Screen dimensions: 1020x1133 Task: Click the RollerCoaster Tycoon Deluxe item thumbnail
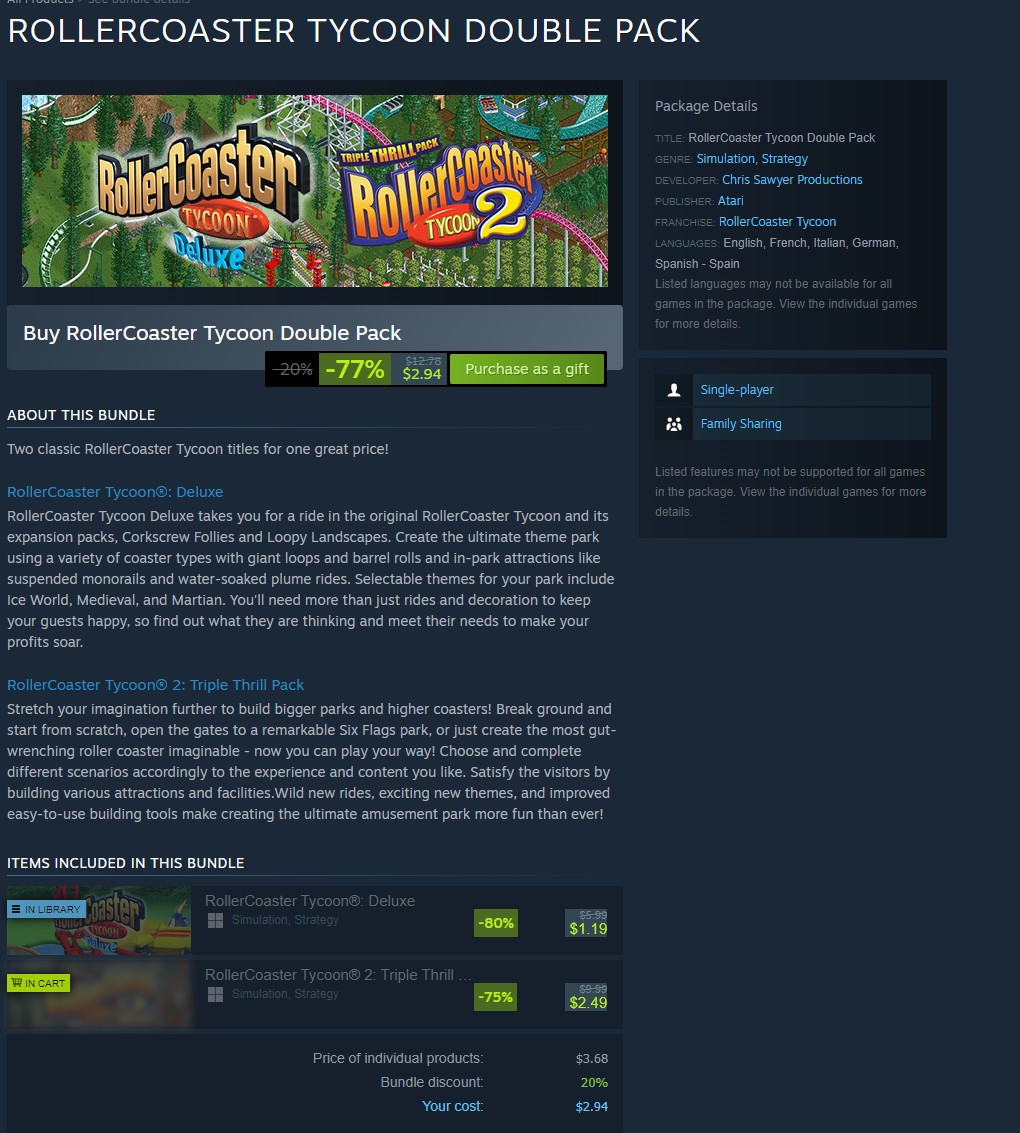(99, 921)
